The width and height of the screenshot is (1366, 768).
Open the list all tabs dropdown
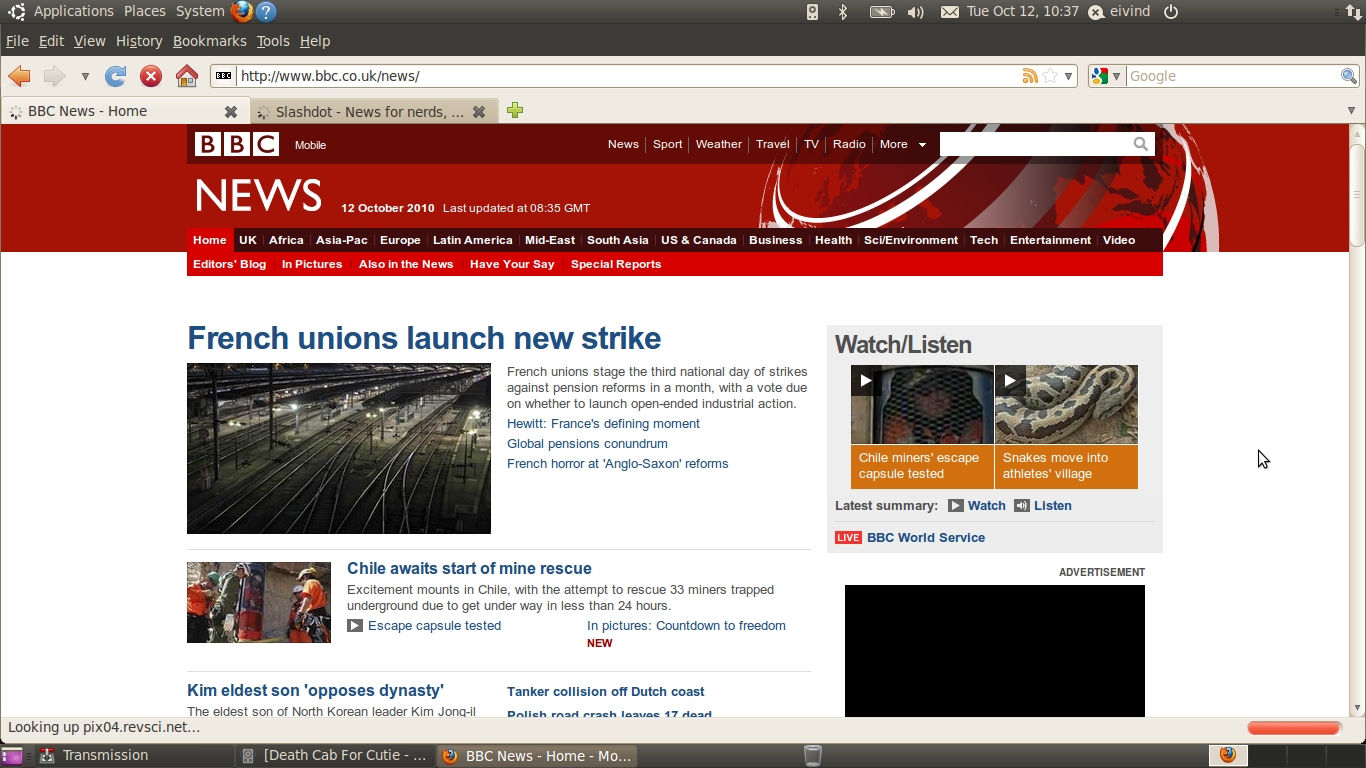pyautogui.click(x=1352, y=110)
